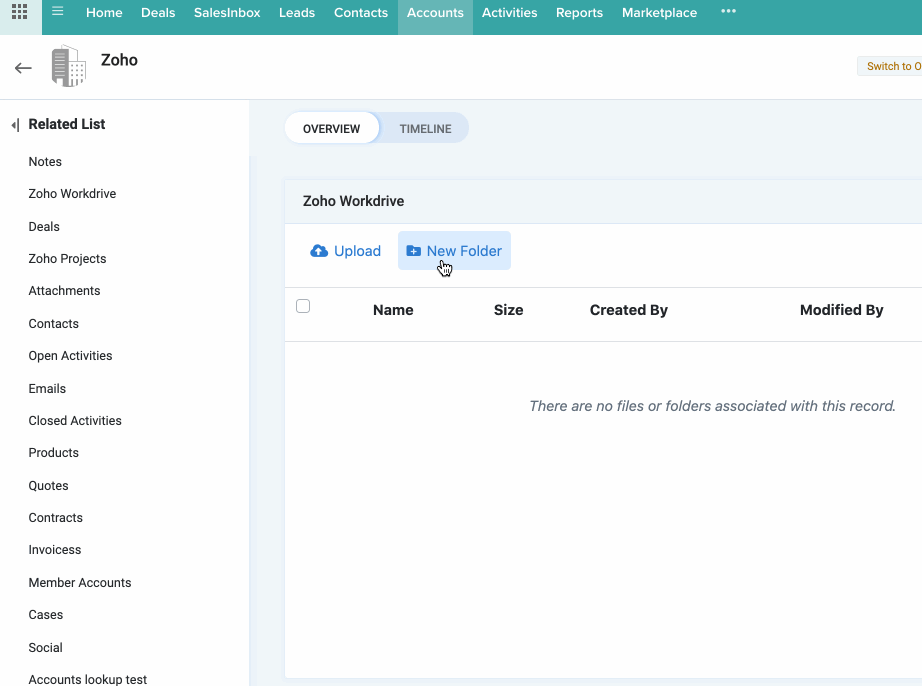Jump to Notes in Related List
Image resolution: width=922 pixels, height=686 pixels.
[x=45, y=162]
